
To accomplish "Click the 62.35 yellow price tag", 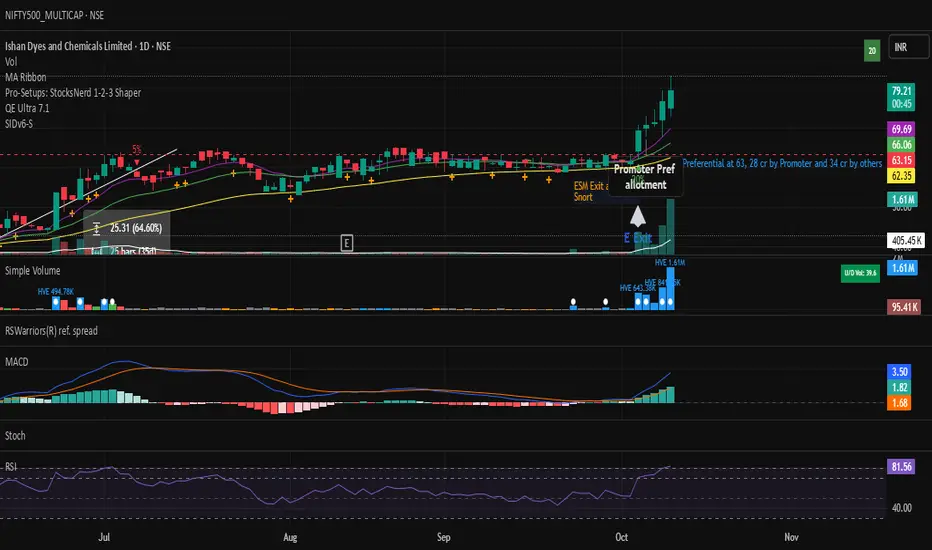I will 902,175.
